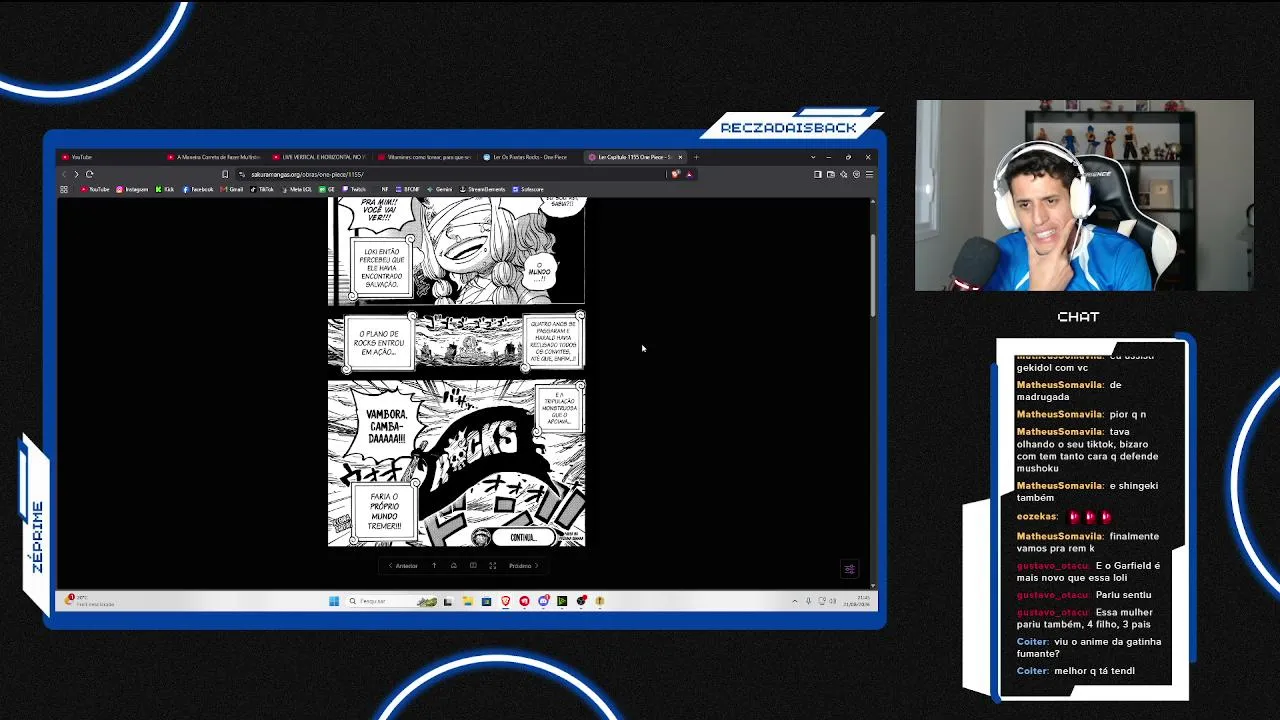Viewport: 1280px width, 720px height.
Task: Open the weather widget on taskbar
Action: 90,601
